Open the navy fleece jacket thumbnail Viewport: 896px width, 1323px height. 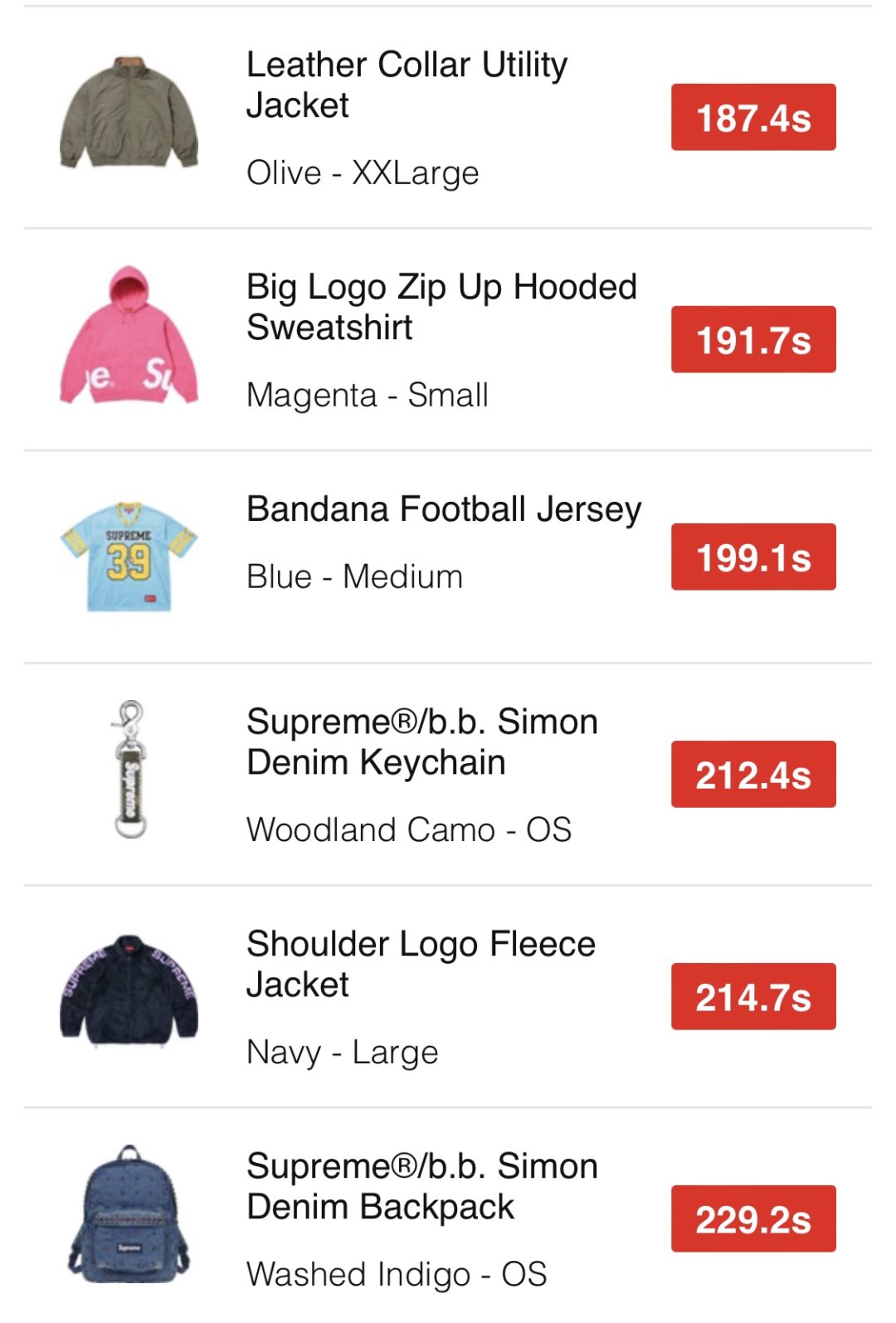pyautogui.click(x=129, y=992)
